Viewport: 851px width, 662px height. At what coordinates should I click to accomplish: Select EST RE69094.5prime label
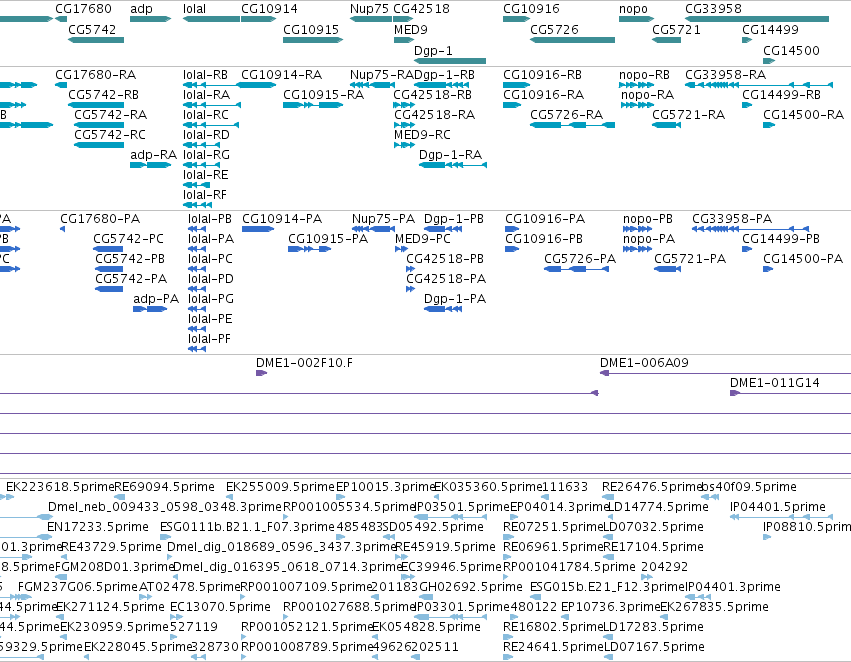point(164,487)
